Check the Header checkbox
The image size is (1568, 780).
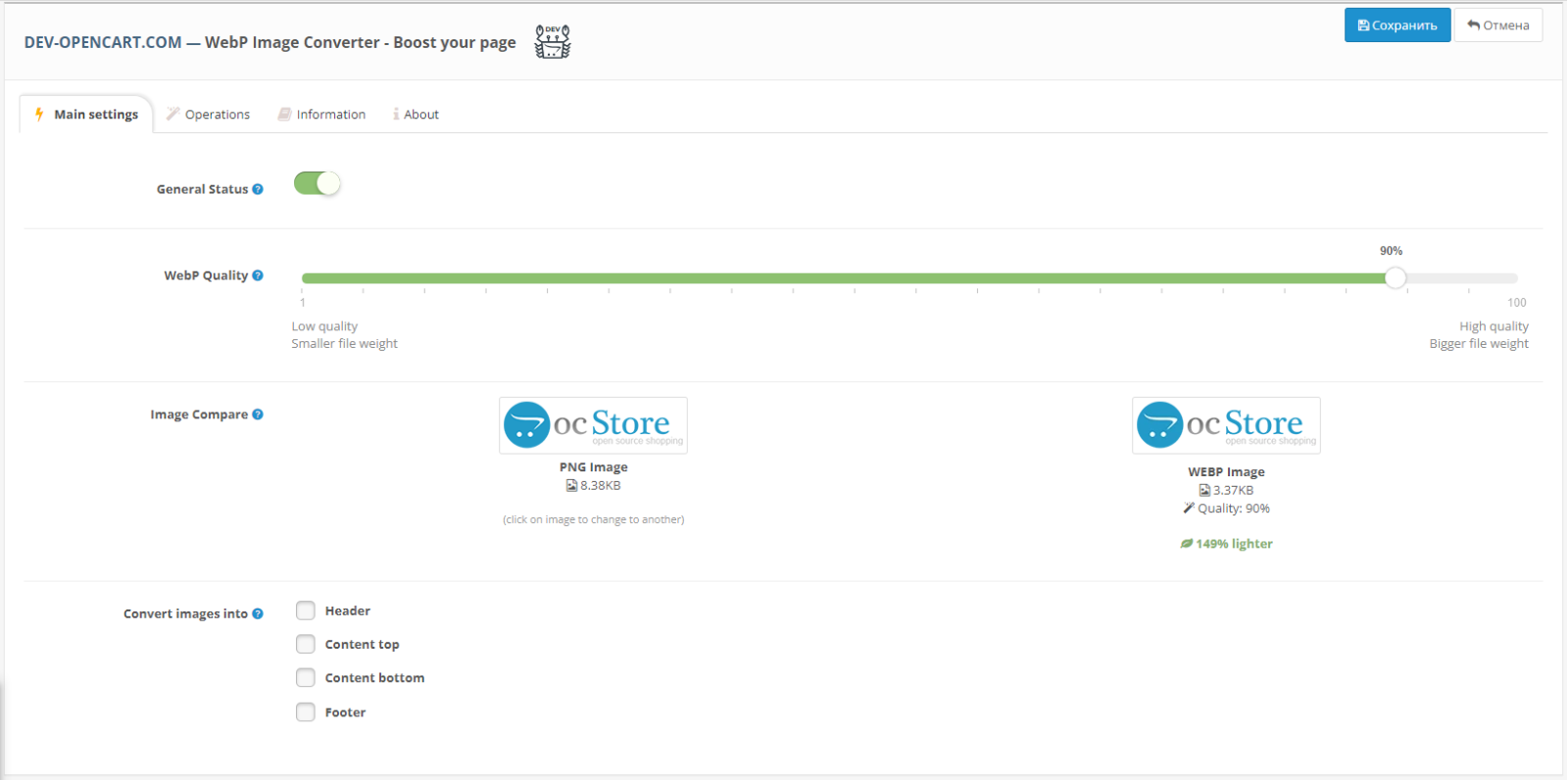pyautogui.click(x=306, y=610)
